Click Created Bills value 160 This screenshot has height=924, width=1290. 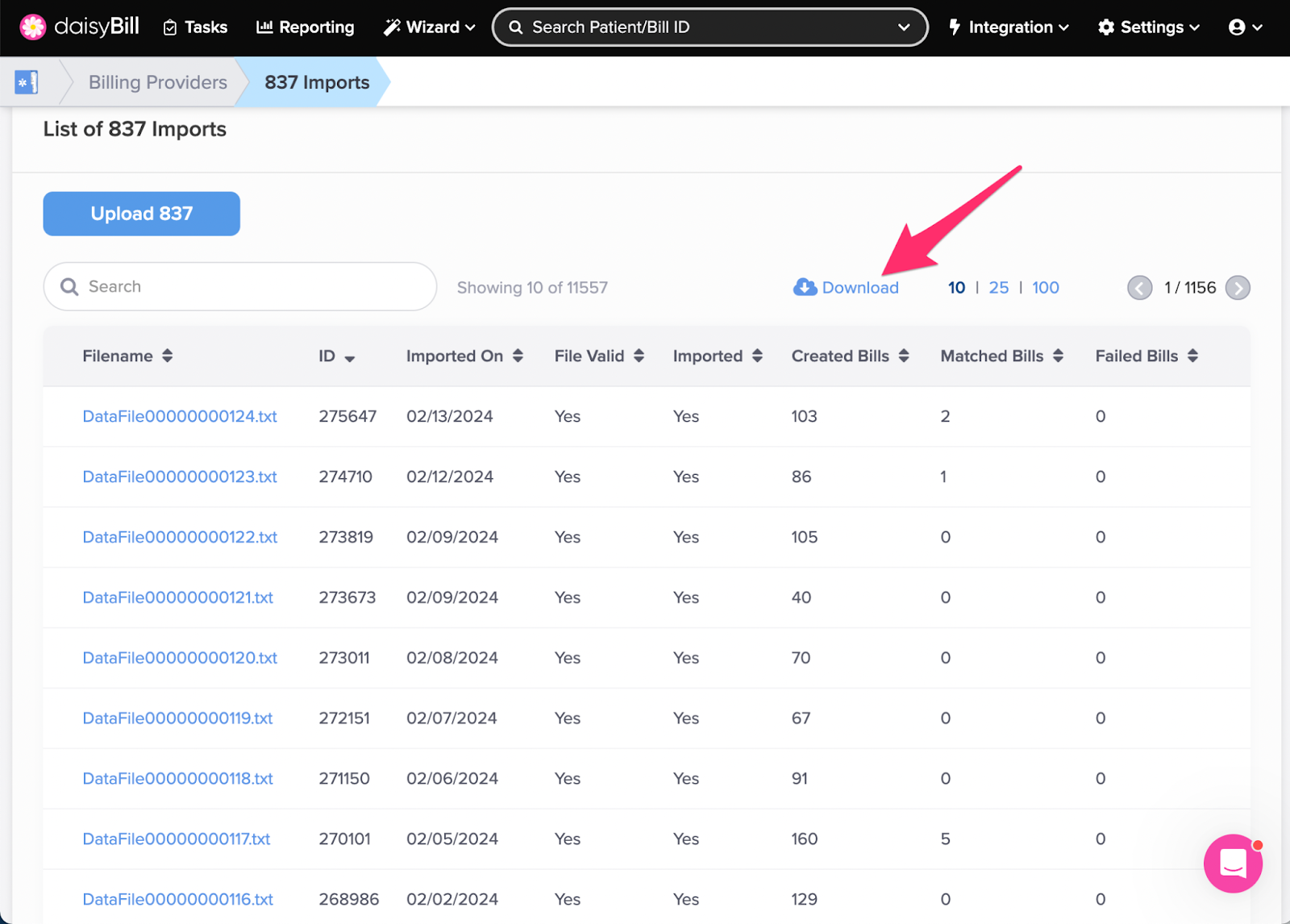[805, 839]
